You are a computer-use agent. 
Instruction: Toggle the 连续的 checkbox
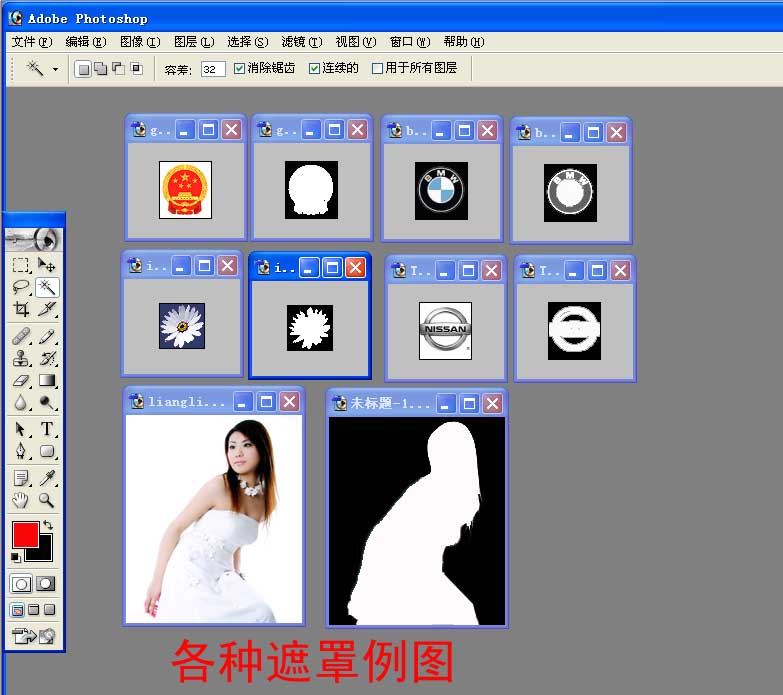314,68
